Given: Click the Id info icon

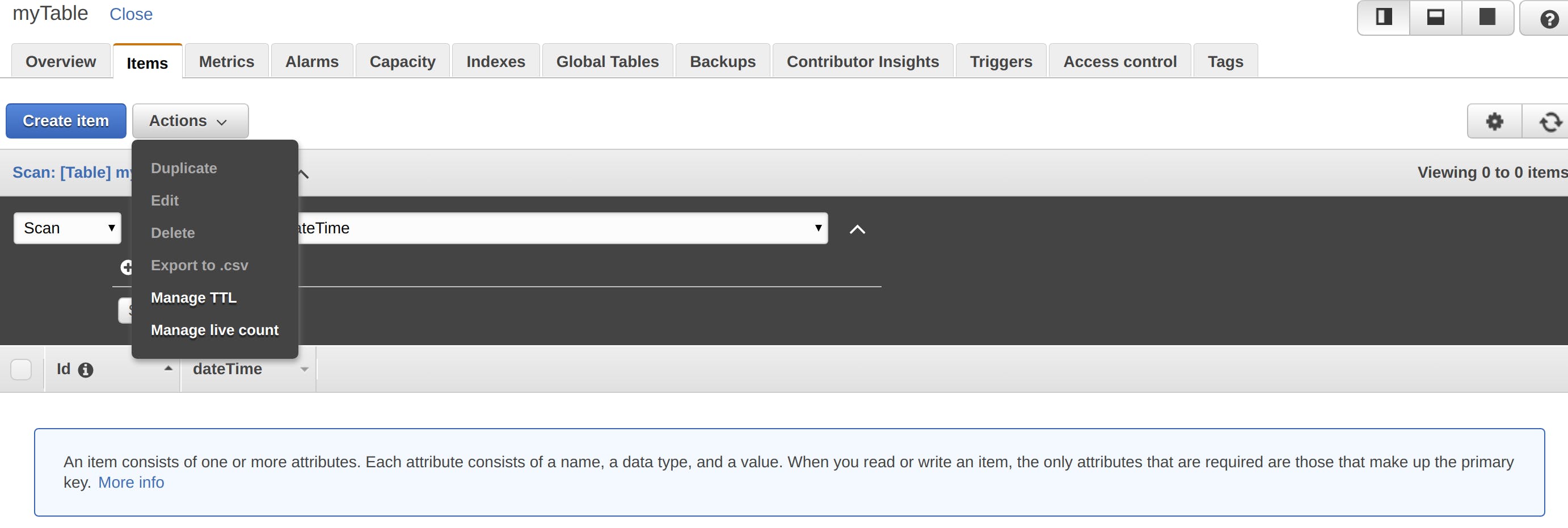Looking at the screenshot, I should pos(86,370).
